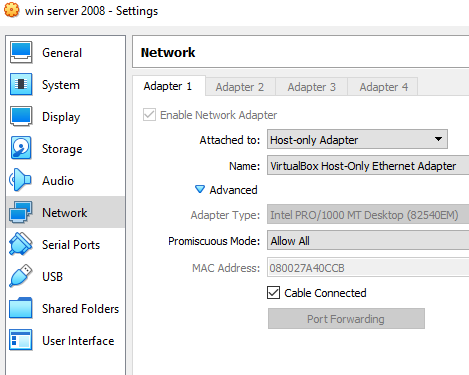Select the User Interface label
The width and height of the screenshot is (469, 375).
(x=78, y=341)
